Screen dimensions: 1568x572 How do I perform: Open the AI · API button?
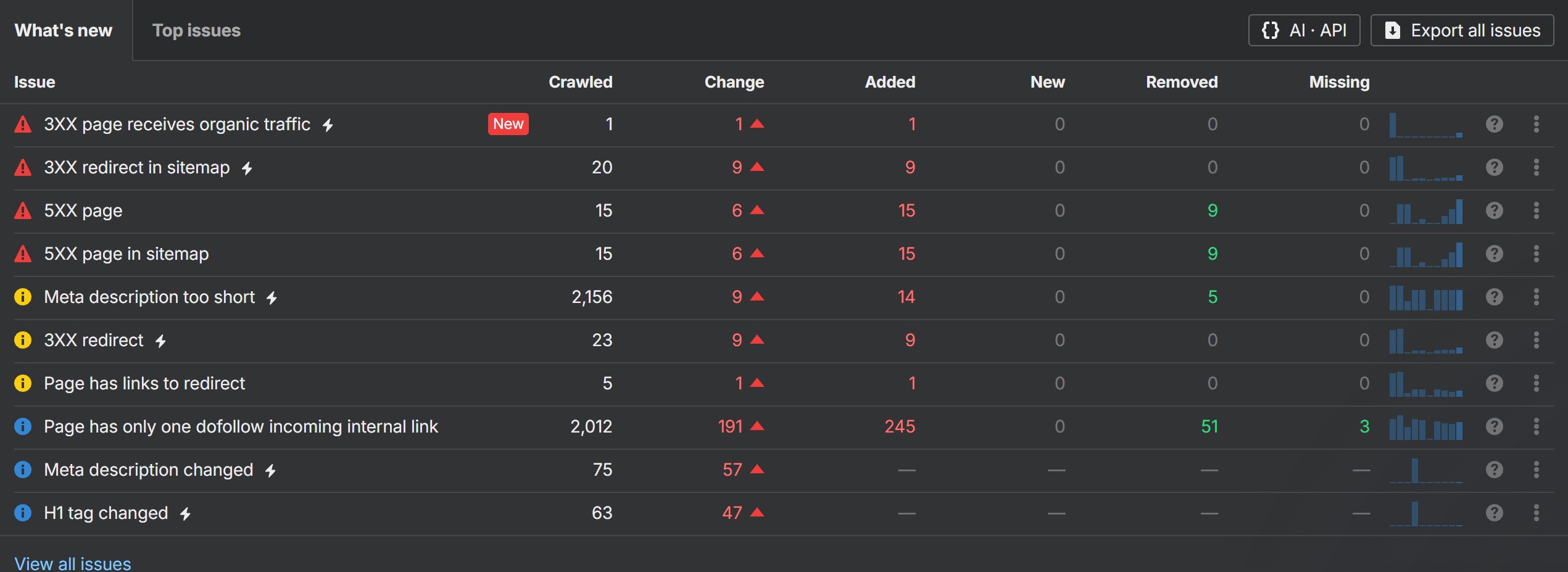[x=1304, y=30]
